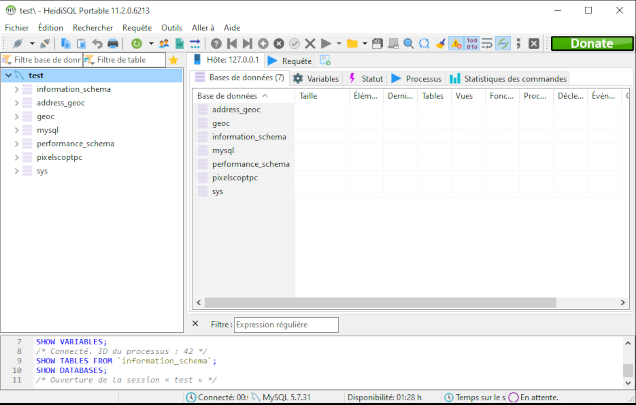Click the Copy toolbar icon
This screenshot has height=405, width=636.
[65, 43]
